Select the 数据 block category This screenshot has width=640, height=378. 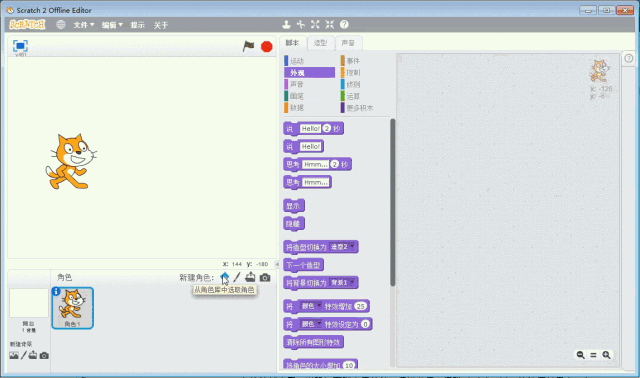[309, 108]
